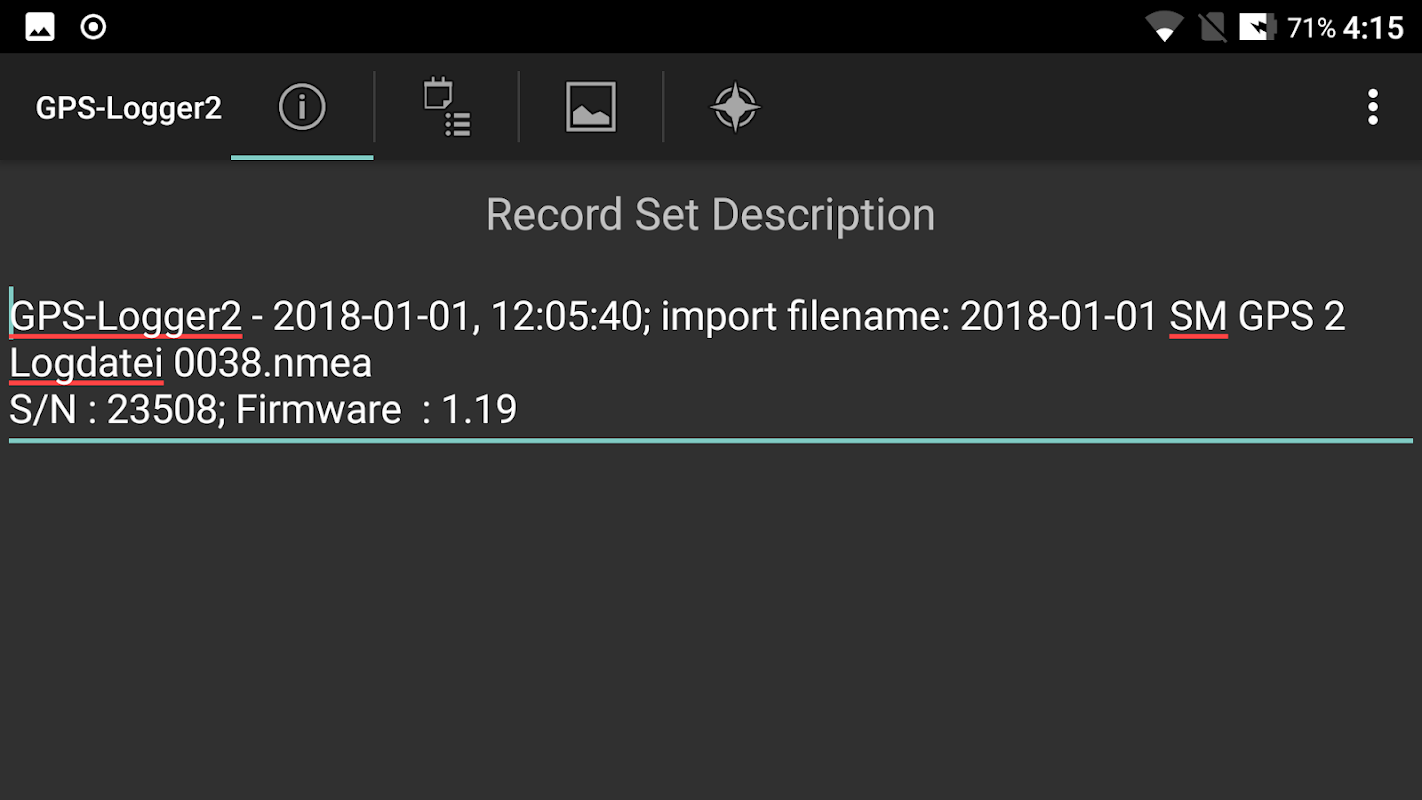Click the Record Set Description heading

(x=710, y=215)
